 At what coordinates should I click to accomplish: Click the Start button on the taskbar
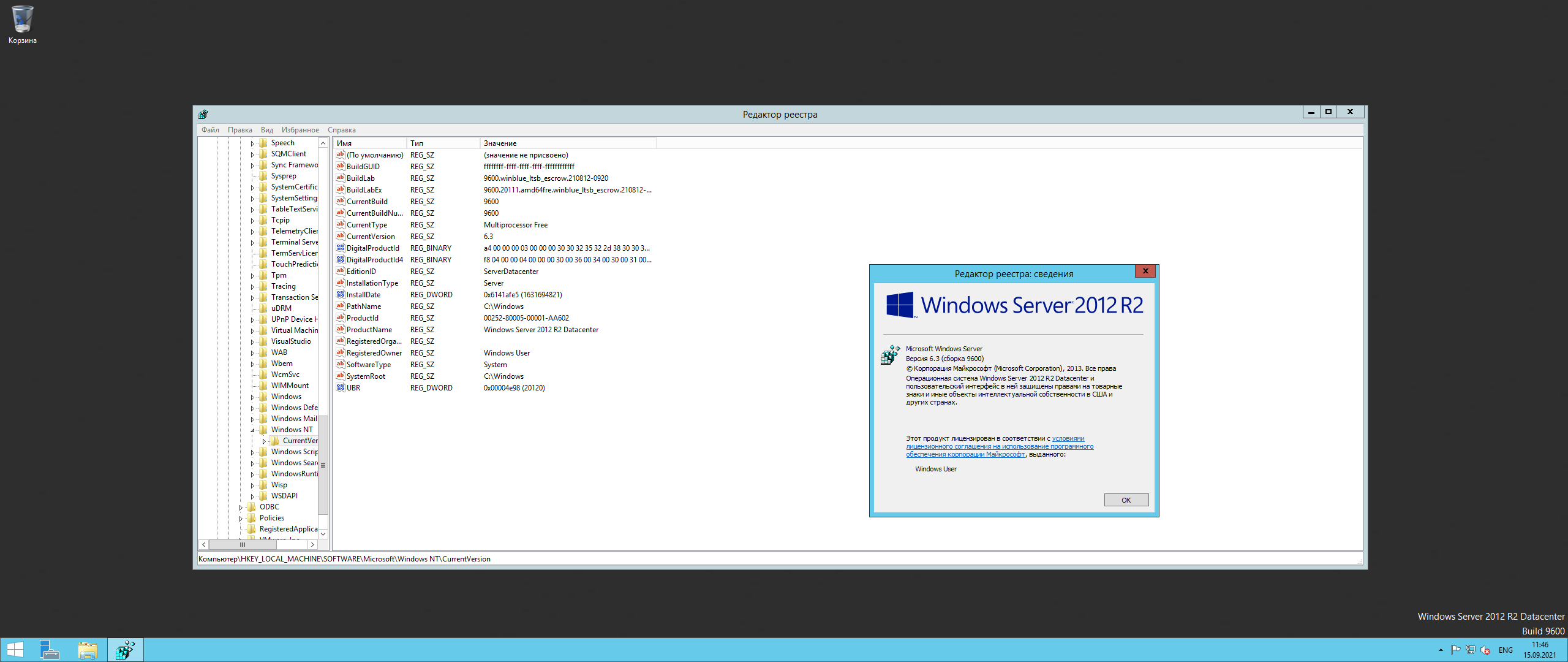[x=15, y=650]
